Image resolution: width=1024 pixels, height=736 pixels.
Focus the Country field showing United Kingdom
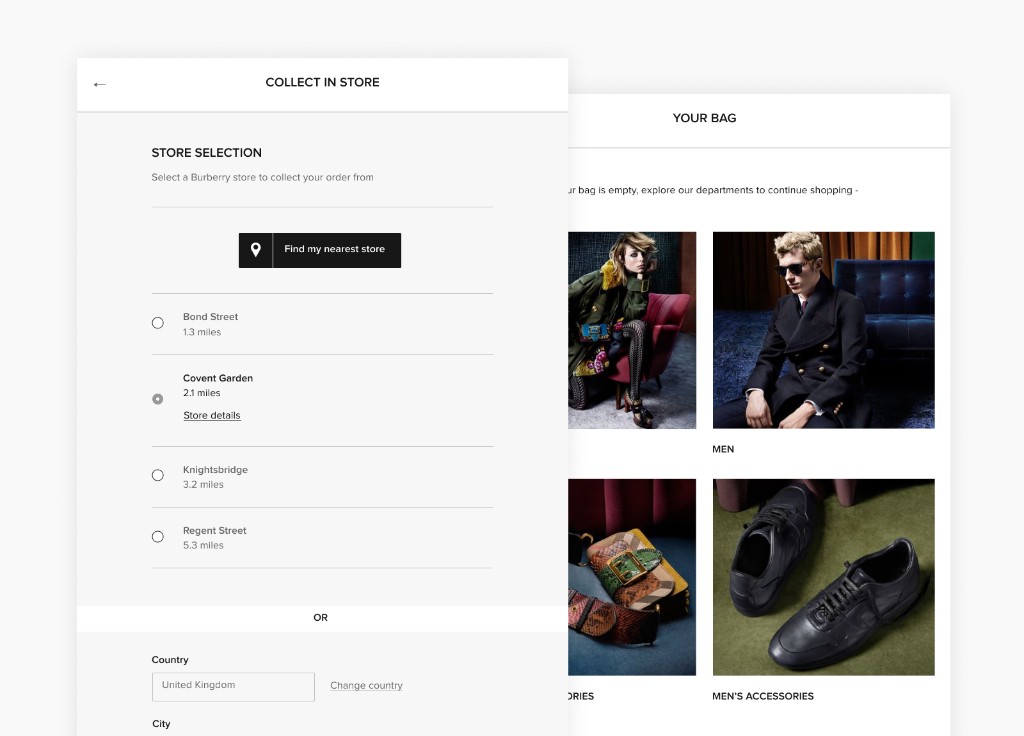coord(233,687)
